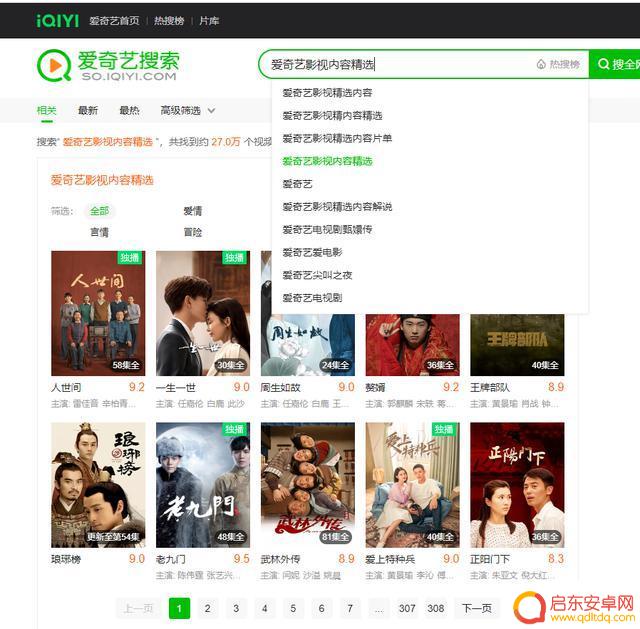Go to results page 5
The height and width of the screenshot is (629, 640).
[293, 609]
